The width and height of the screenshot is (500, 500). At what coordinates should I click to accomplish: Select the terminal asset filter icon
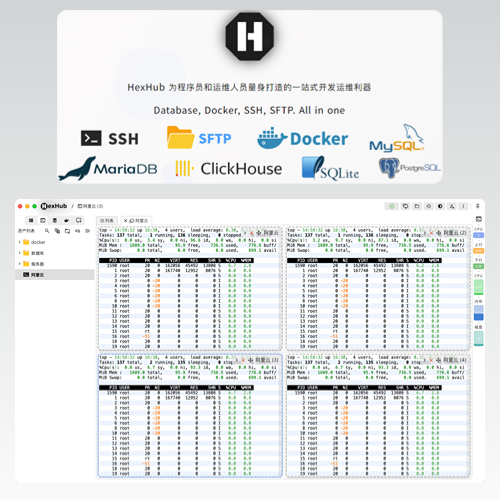43,220
